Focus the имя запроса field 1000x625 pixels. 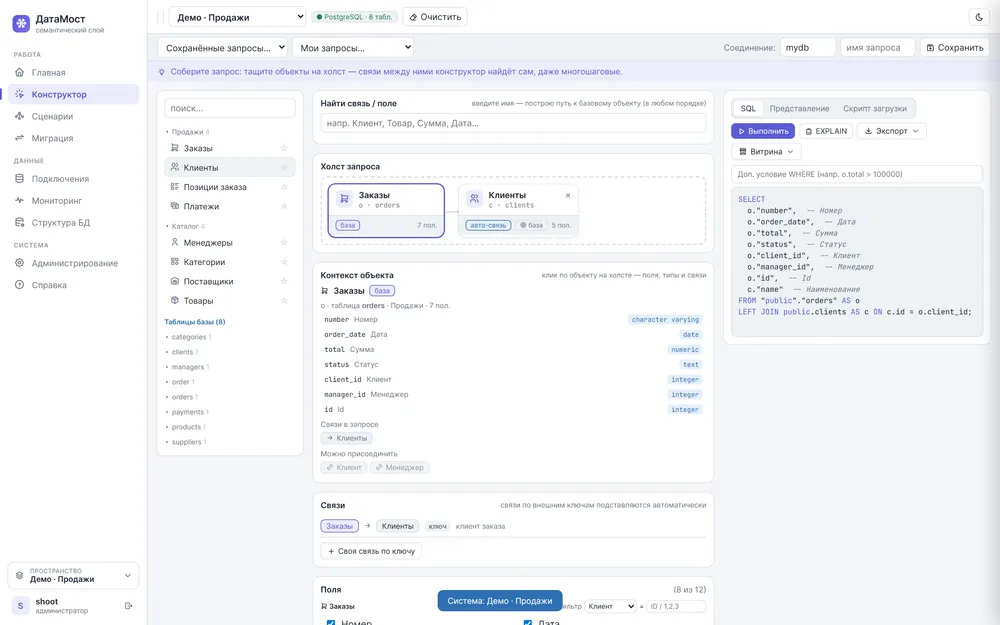tap(878, 48)
